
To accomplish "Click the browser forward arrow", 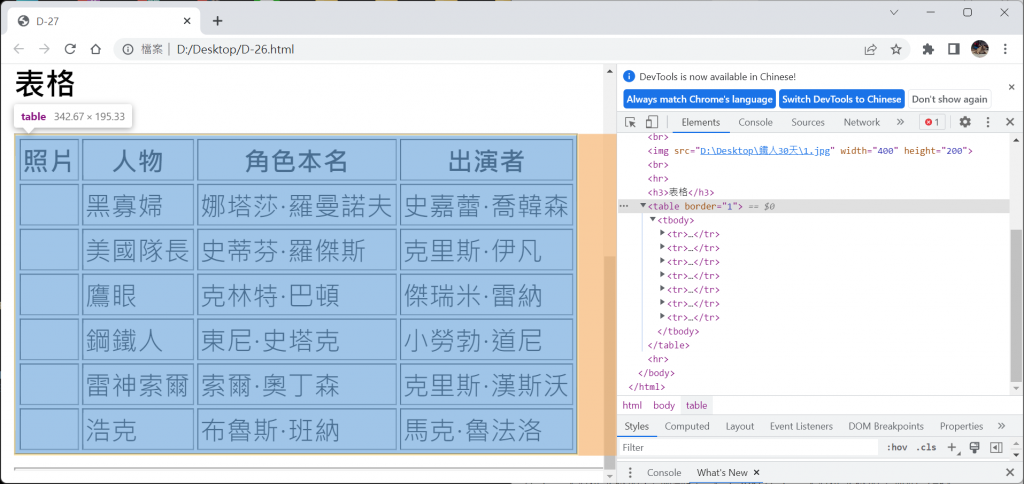I will click(44, 49).
